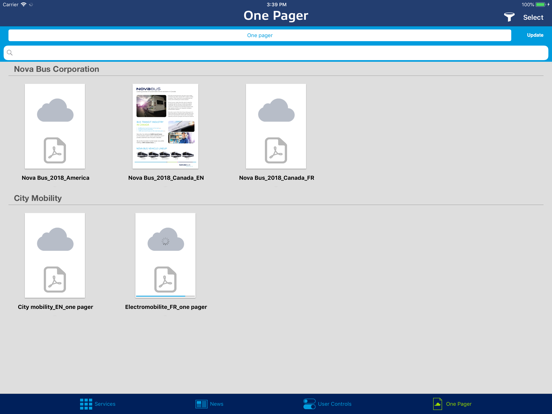This screenshot has height=414, width=552.
Task: Click the One pager category field
Action: coord(260,35)
